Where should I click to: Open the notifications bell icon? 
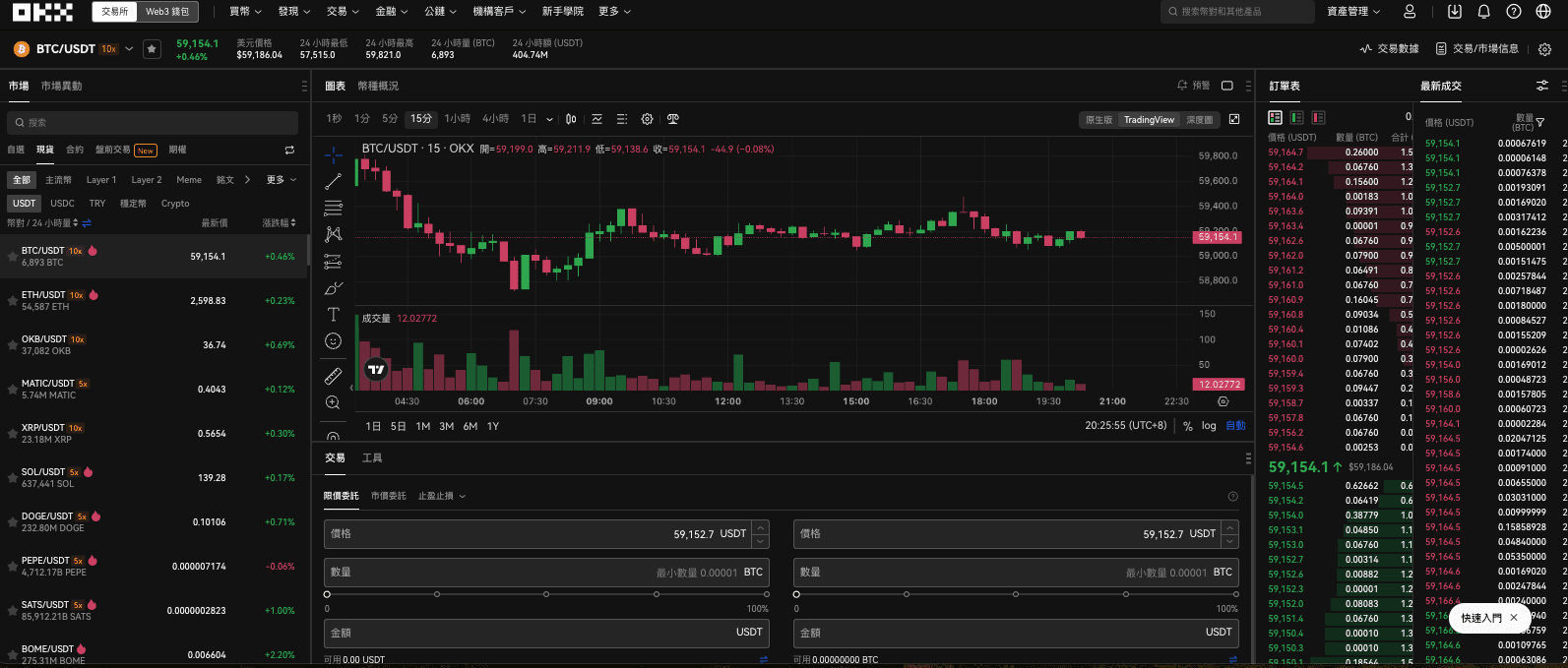click(x=1483, y=12)
